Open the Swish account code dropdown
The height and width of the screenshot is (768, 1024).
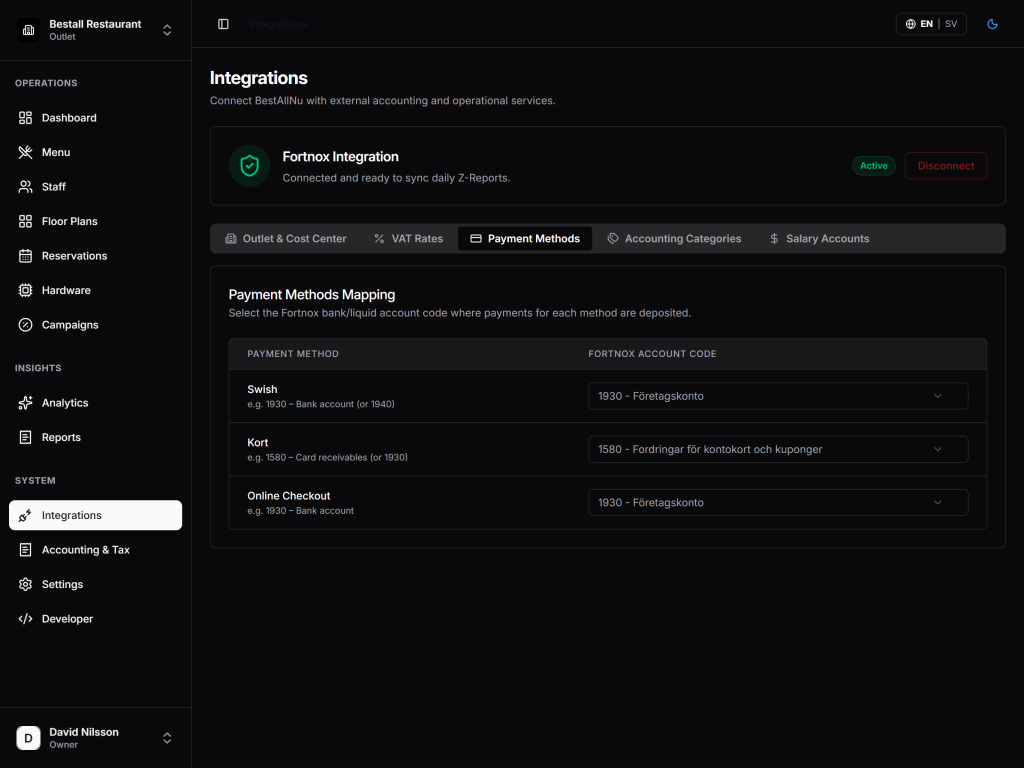click(x=778, y=396)
